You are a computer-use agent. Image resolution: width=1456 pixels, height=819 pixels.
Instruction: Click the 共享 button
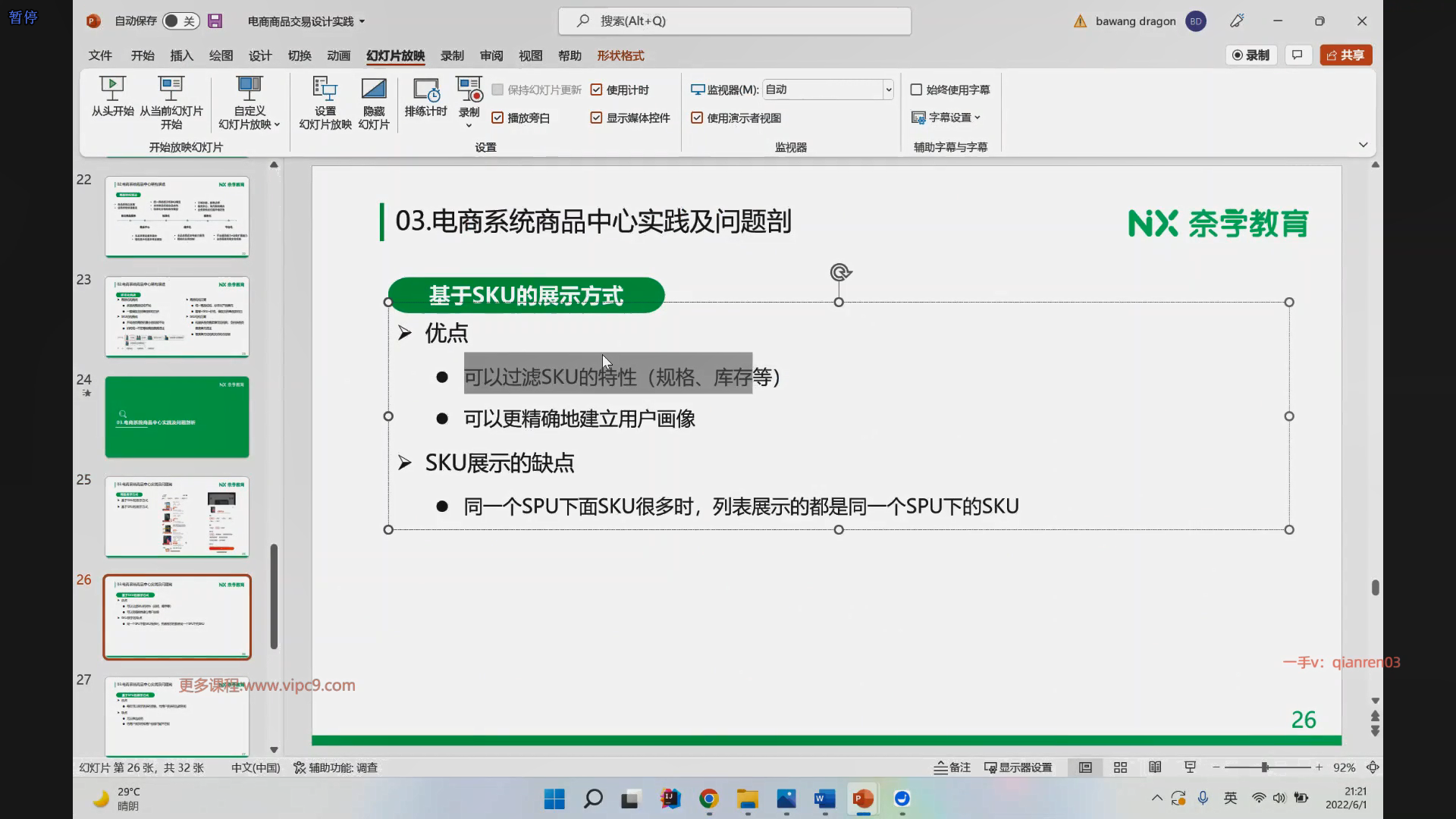(x=1346, y=55)
